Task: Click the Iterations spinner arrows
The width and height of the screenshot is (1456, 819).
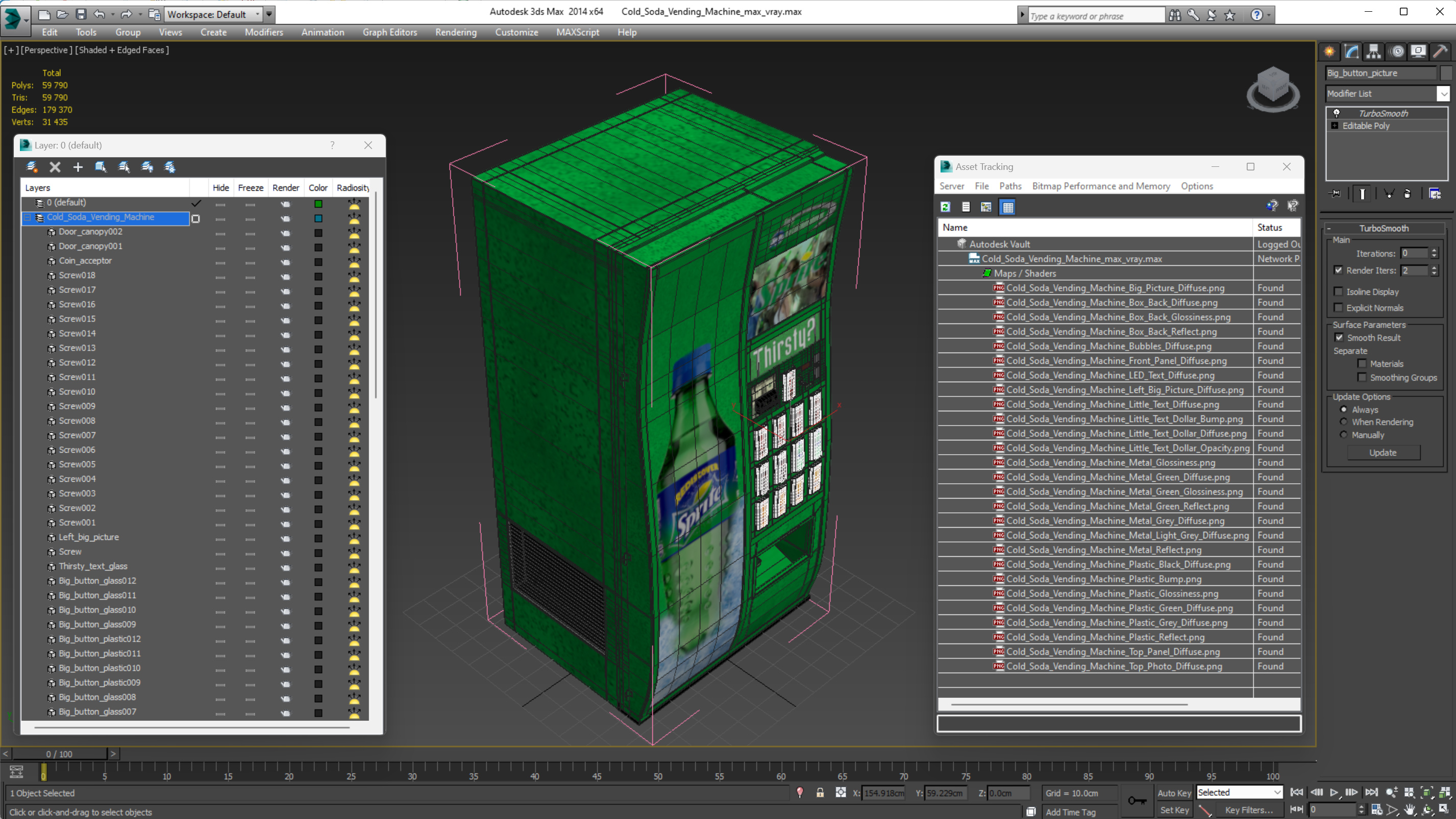Action: point(1434,253)
